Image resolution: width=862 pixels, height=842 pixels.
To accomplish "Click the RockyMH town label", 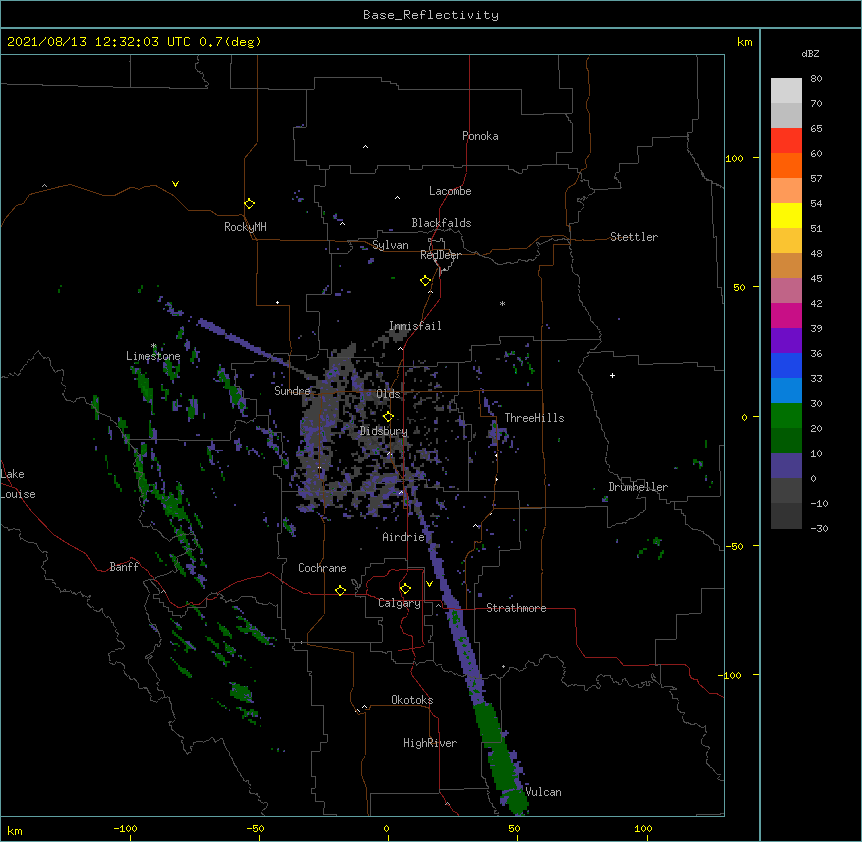I will coord(245,227).
